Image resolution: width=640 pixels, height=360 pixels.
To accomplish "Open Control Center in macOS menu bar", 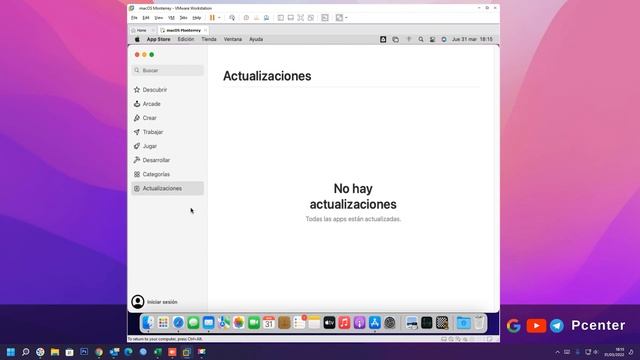I will click(432, 40).
